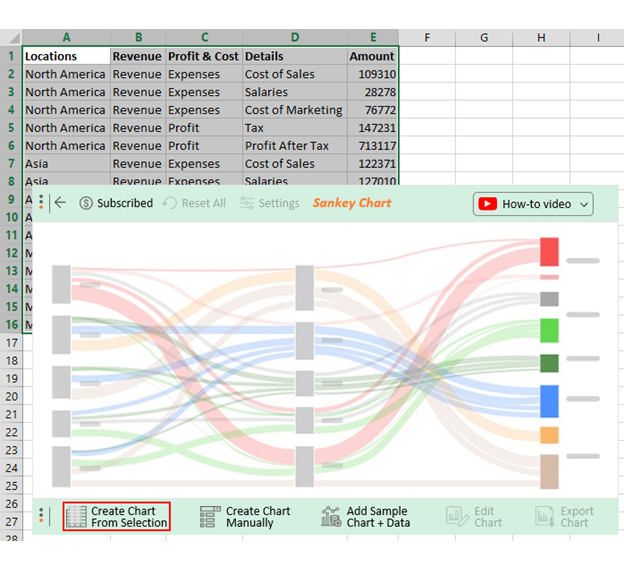Image resolution: width=624 pixels, height=570 pixels.
Task: Click the Locations header cell
Action: [x=66, y=56]
